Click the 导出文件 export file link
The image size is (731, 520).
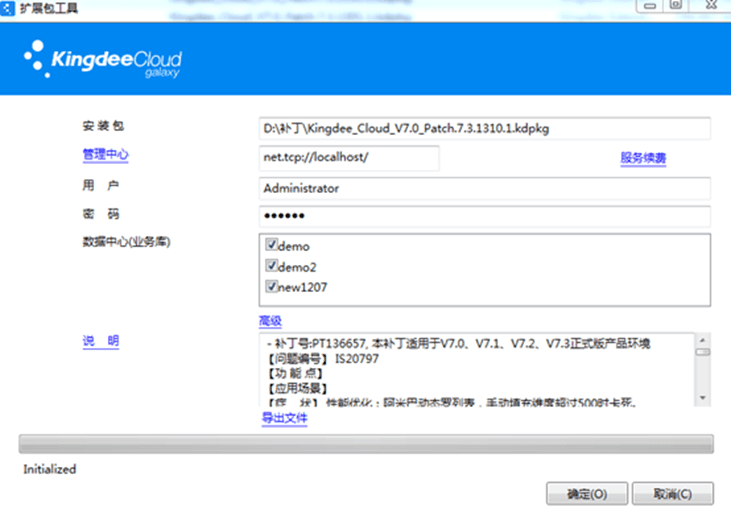(284, 418)
